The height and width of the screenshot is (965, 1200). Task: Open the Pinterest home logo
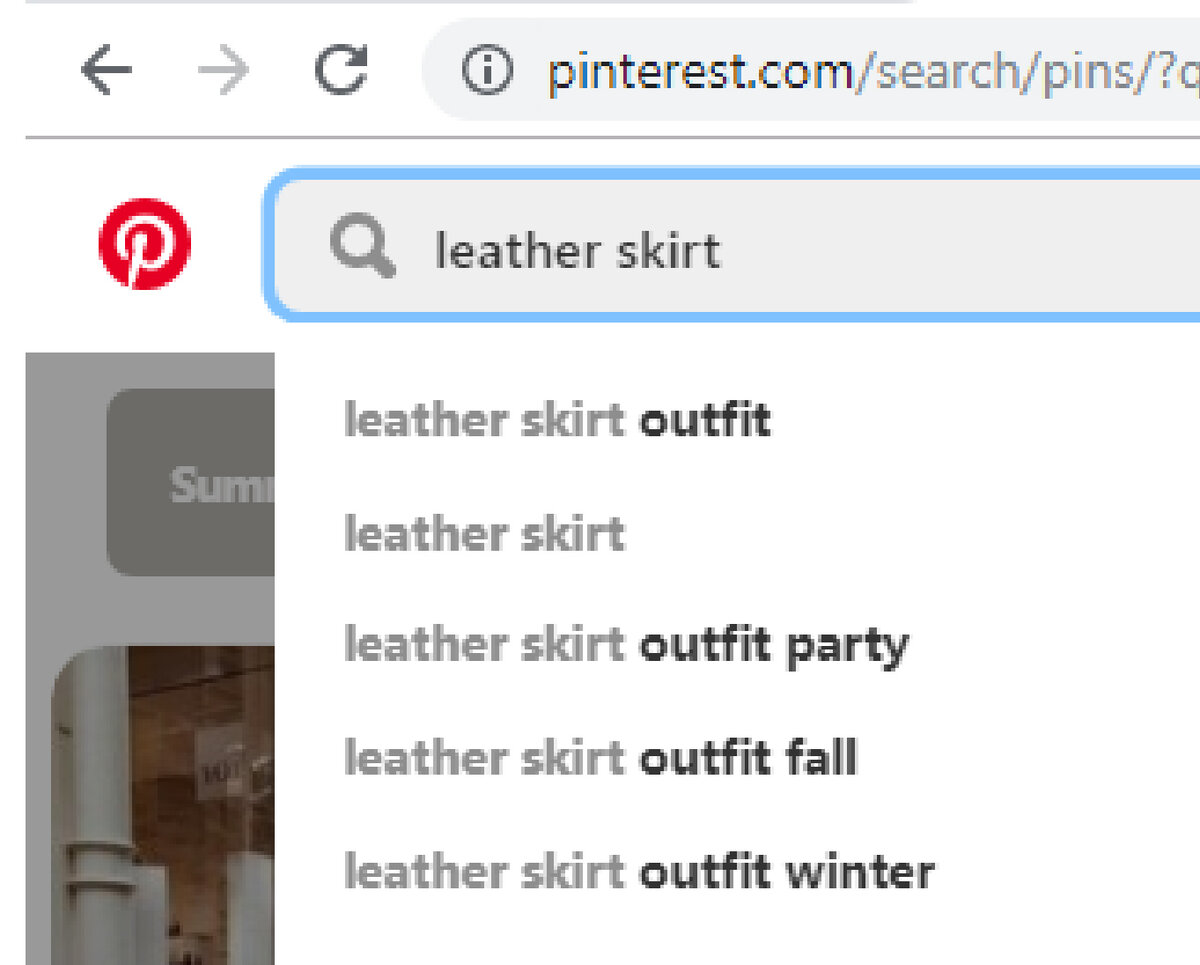pos(145,244)
